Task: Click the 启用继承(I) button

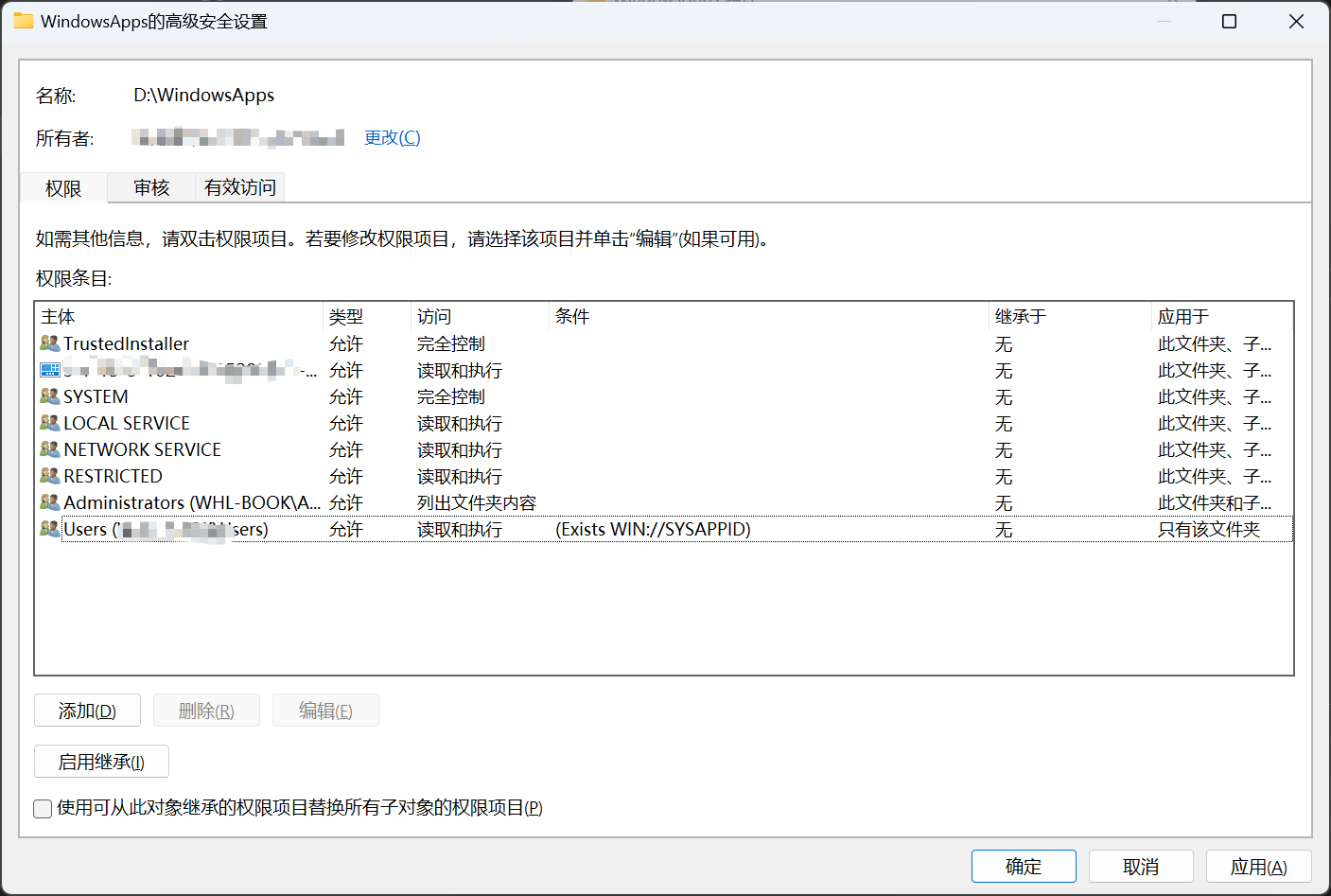Action: point(101,762)
